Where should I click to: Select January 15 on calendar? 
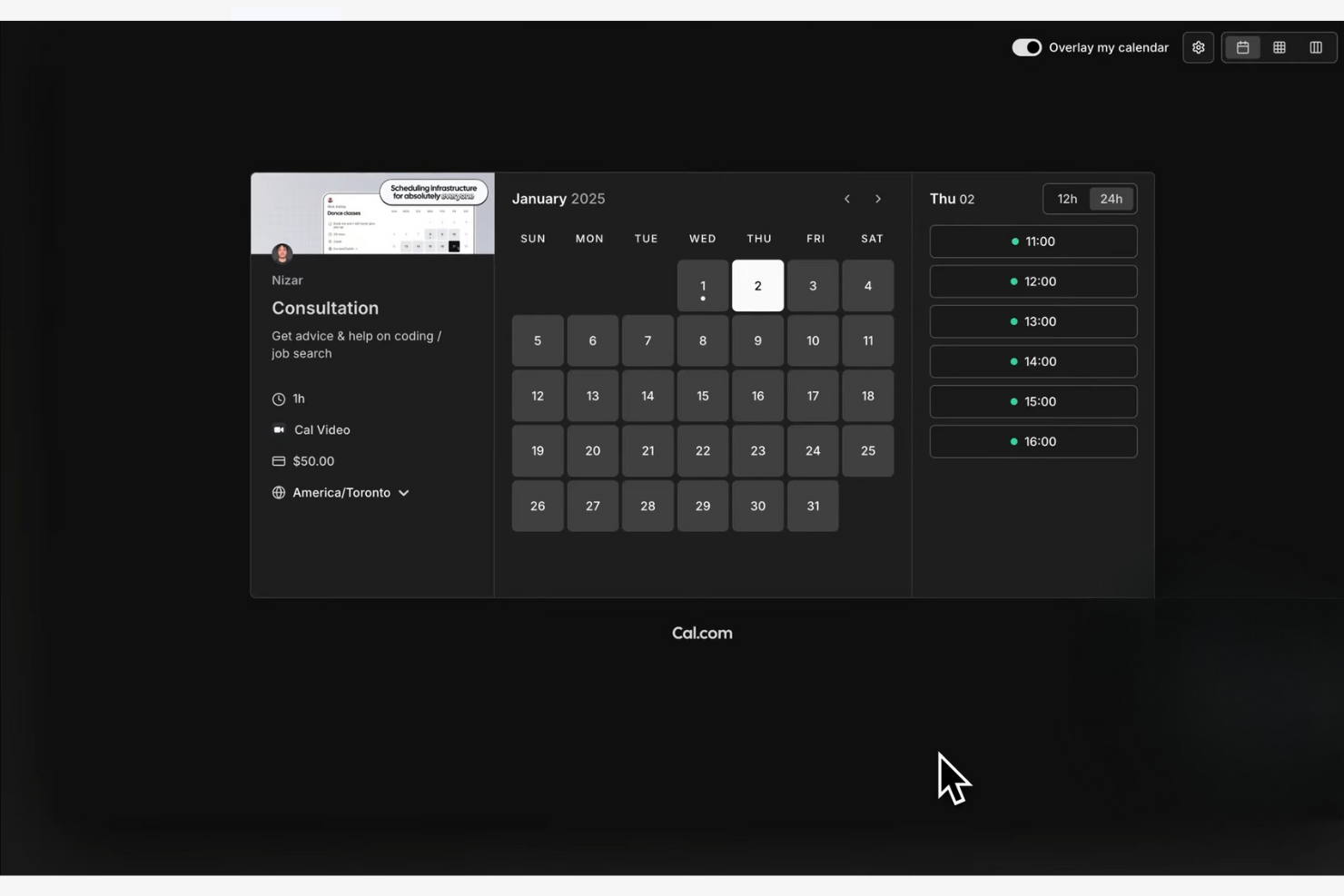pyautogui.click(x=702, y=396)
